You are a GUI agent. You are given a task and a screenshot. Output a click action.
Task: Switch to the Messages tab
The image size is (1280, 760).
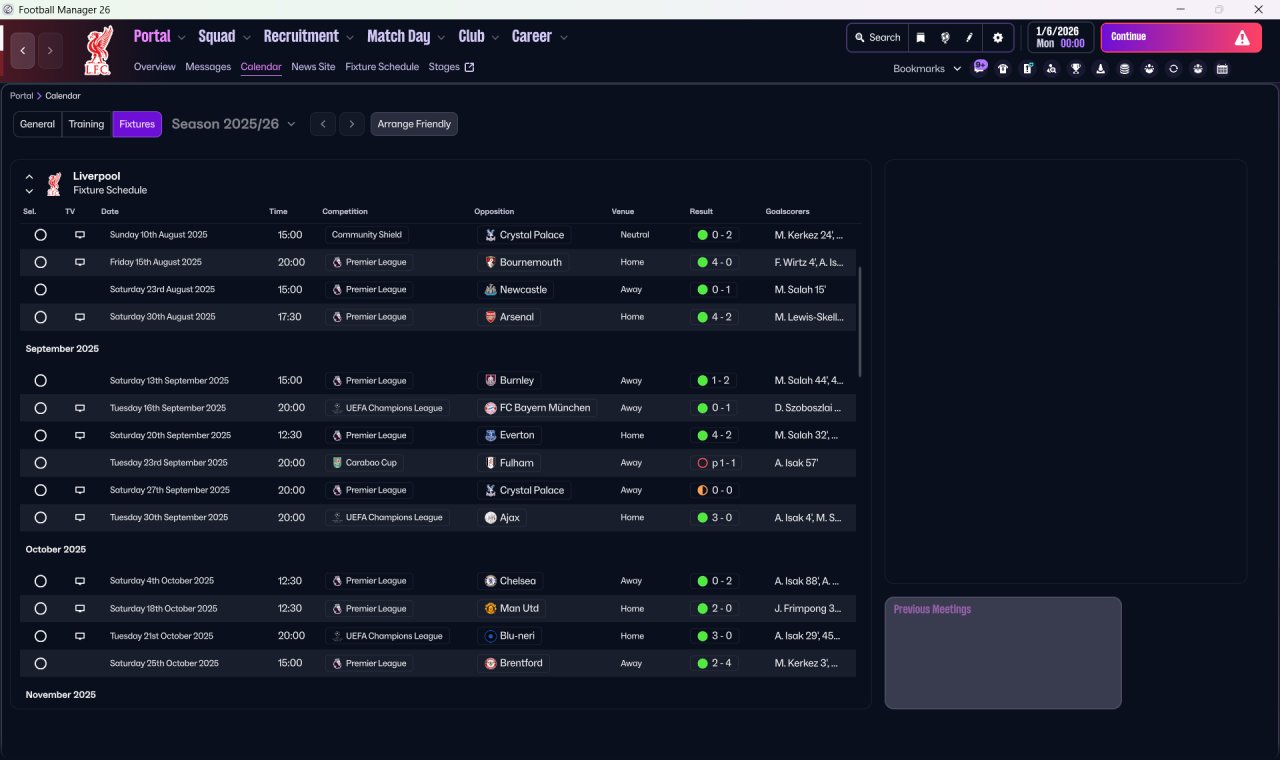(x=208, y=67)
